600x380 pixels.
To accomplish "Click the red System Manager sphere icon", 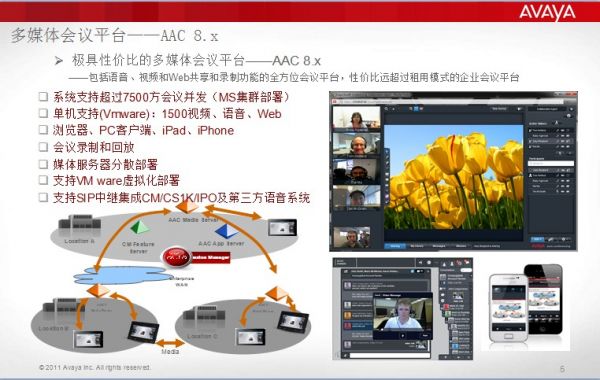I will [176, 257].
